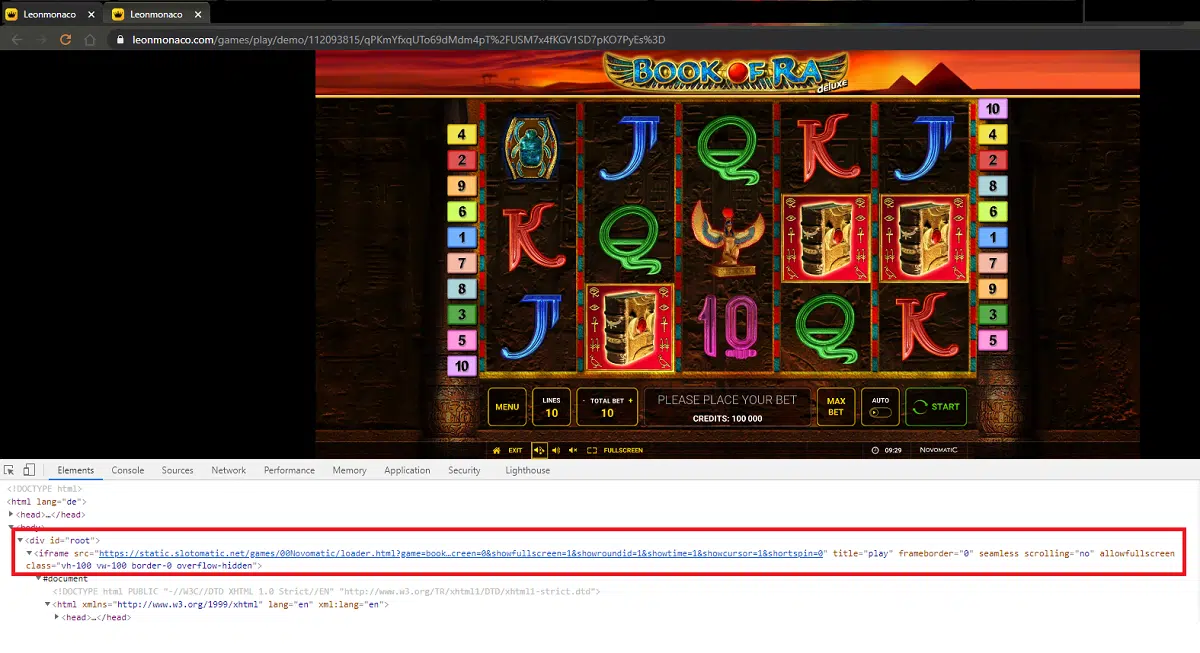Click the home icon beside EXIT

[496, 450]
